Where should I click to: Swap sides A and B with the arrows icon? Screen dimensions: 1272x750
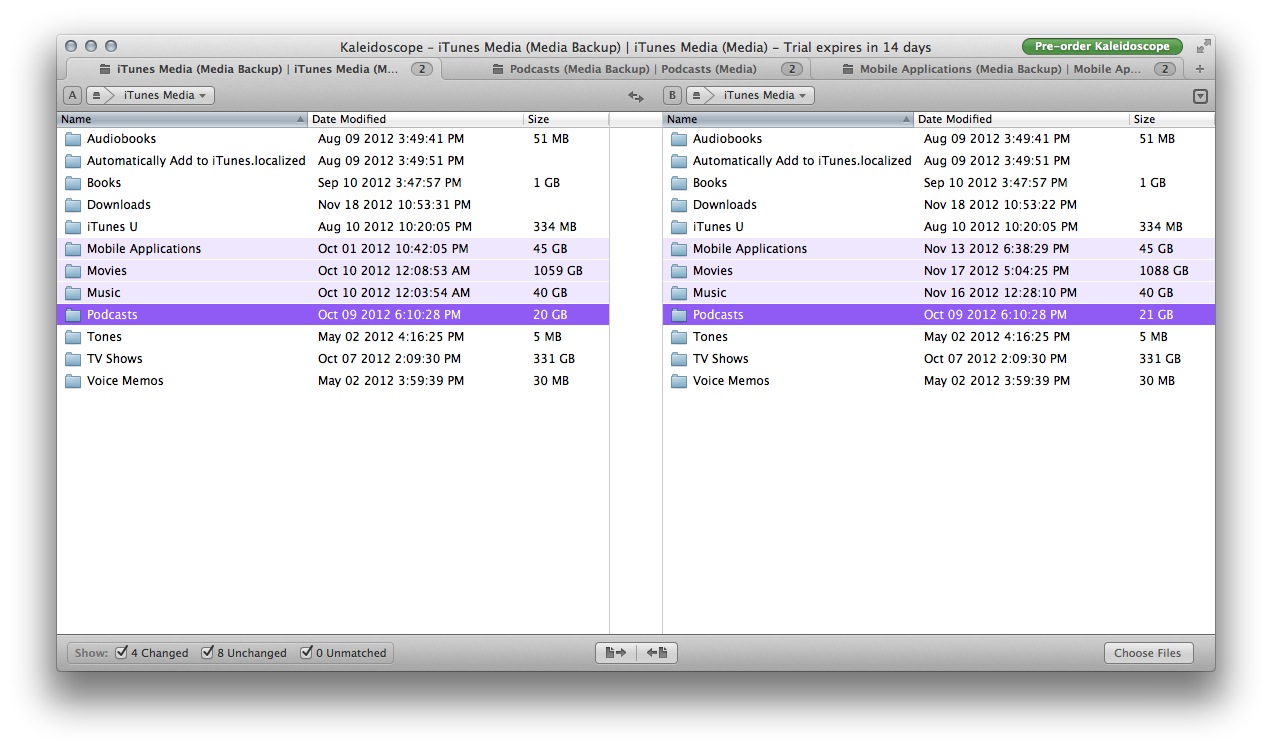click(636, 96)
